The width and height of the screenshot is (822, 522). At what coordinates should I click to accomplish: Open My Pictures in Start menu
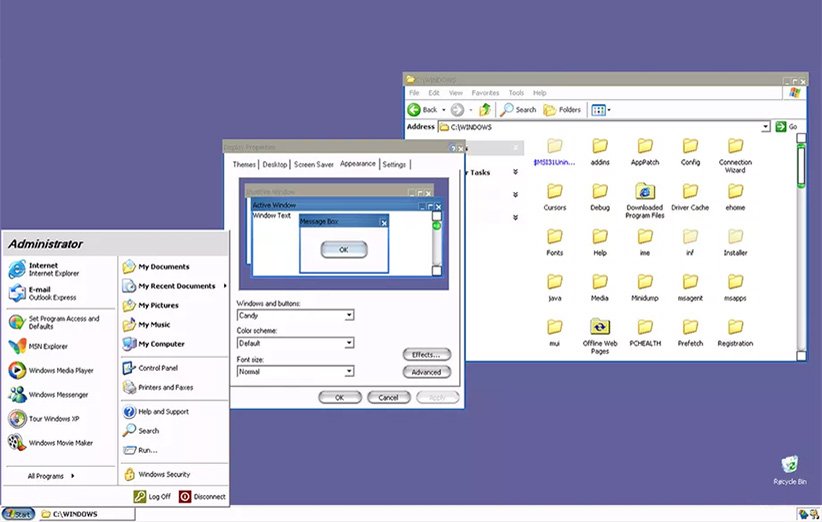click(150, 305)
